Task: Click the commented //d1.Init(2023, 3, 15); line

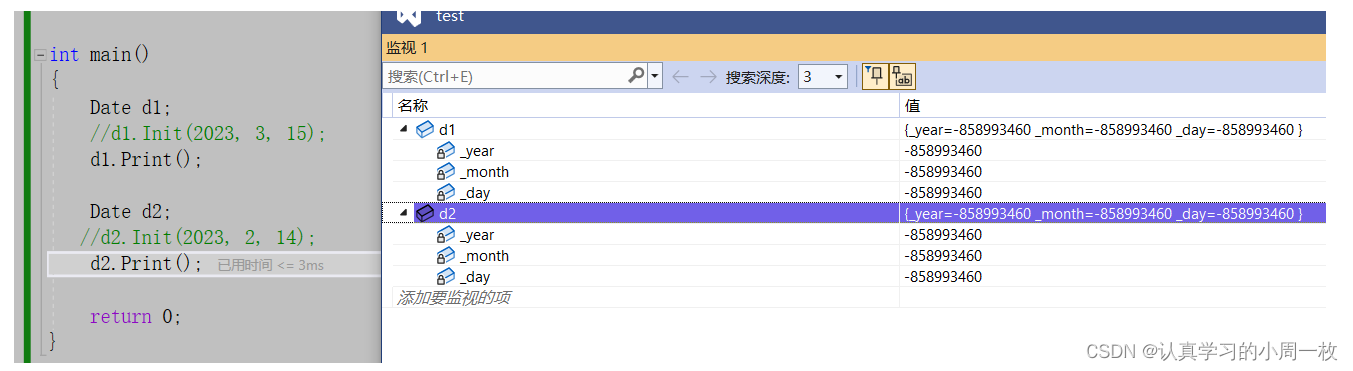Action: [x=207, y=133]
